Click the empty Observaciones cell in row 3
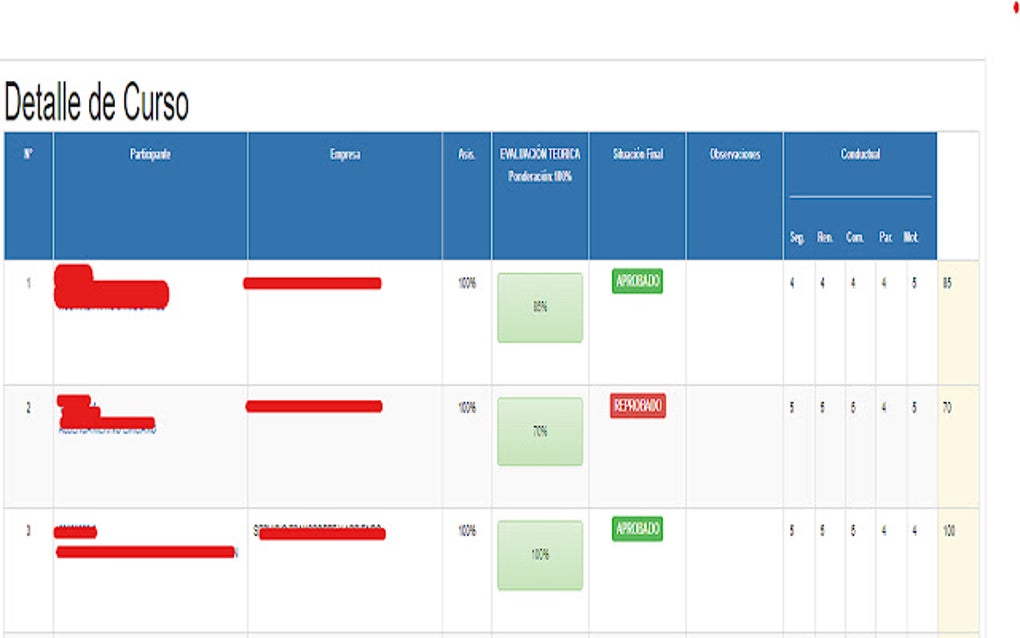The height and width of the screenshot is (638, 1020). [734, 570]
